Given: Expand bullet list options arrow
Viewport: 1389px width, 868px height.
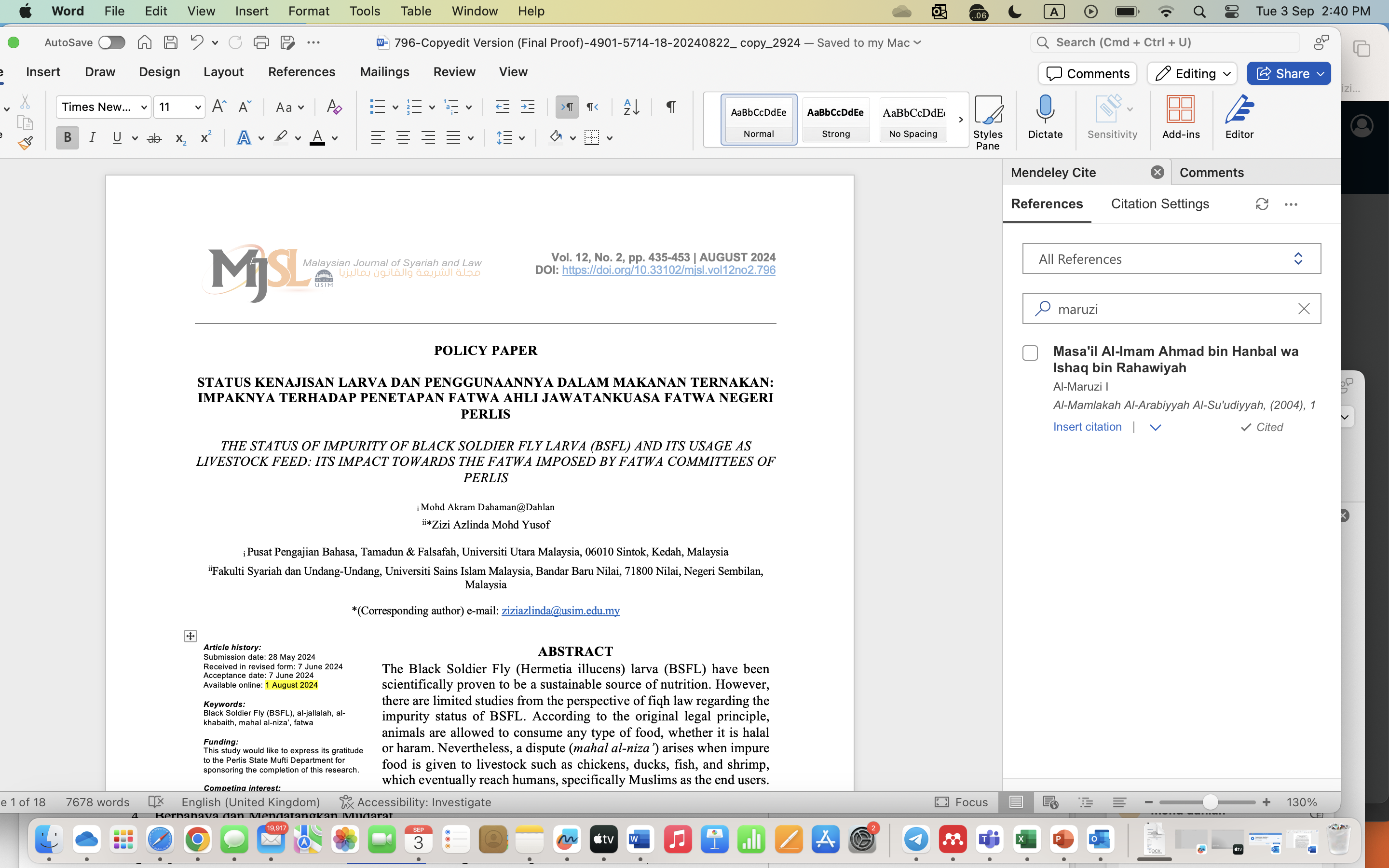Looking at the screenshot, I should tap(395, 108).
